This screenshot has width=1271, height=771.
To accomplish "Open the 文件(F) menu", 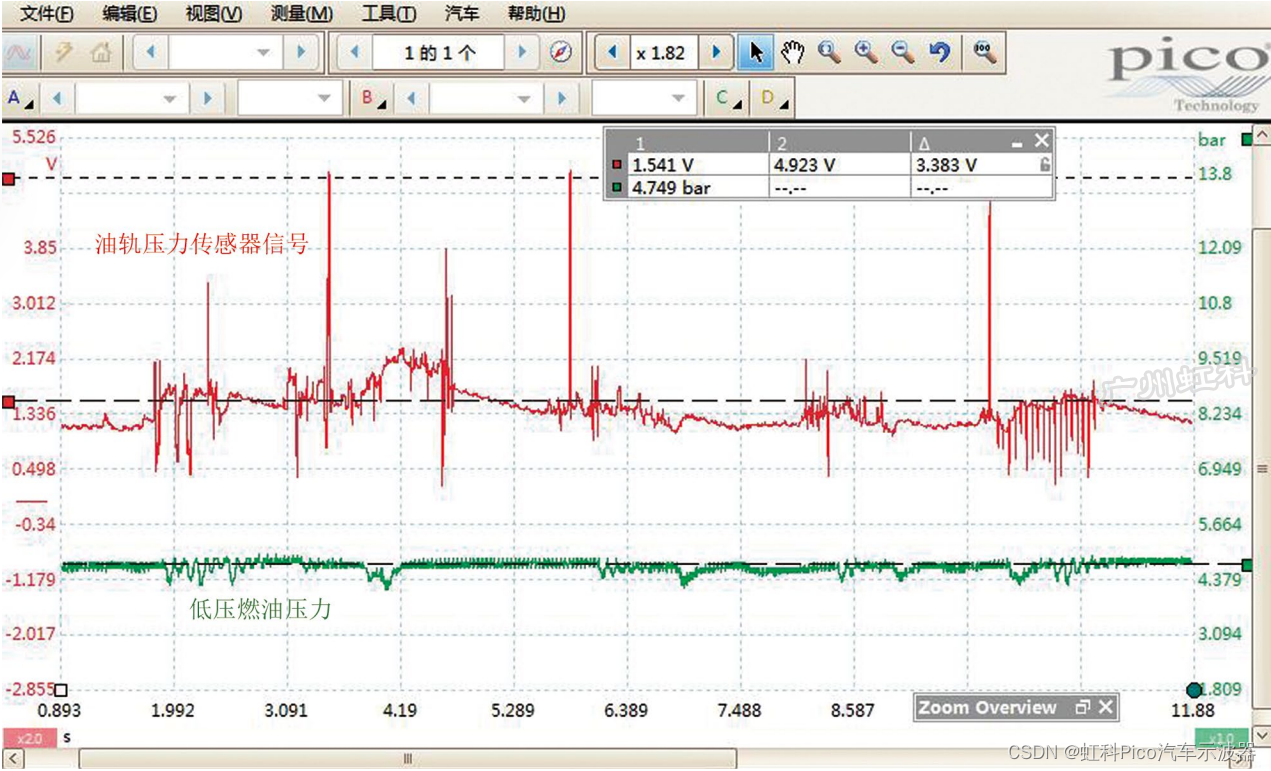I will (47, 14).
